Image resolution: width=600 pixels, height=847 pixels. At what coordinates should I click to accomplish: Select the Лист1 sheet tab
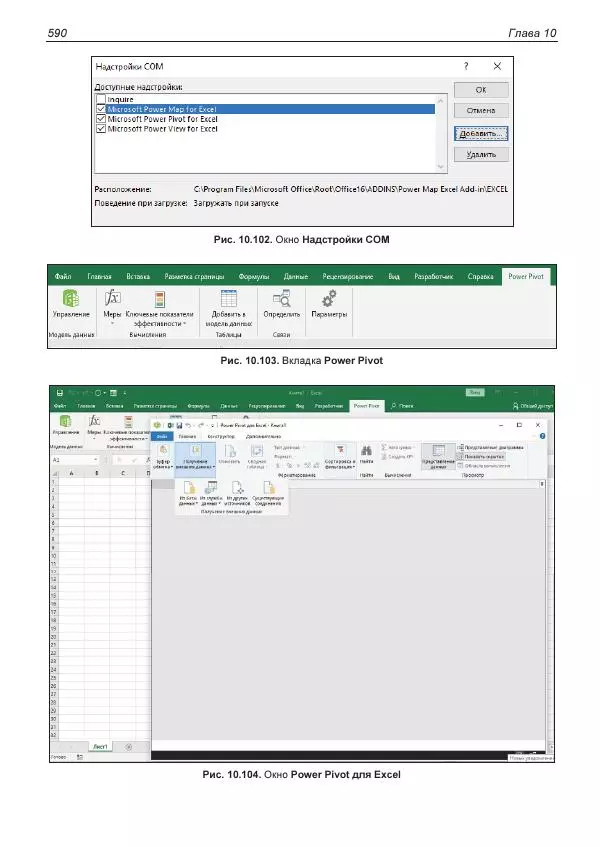coord(100,747)
